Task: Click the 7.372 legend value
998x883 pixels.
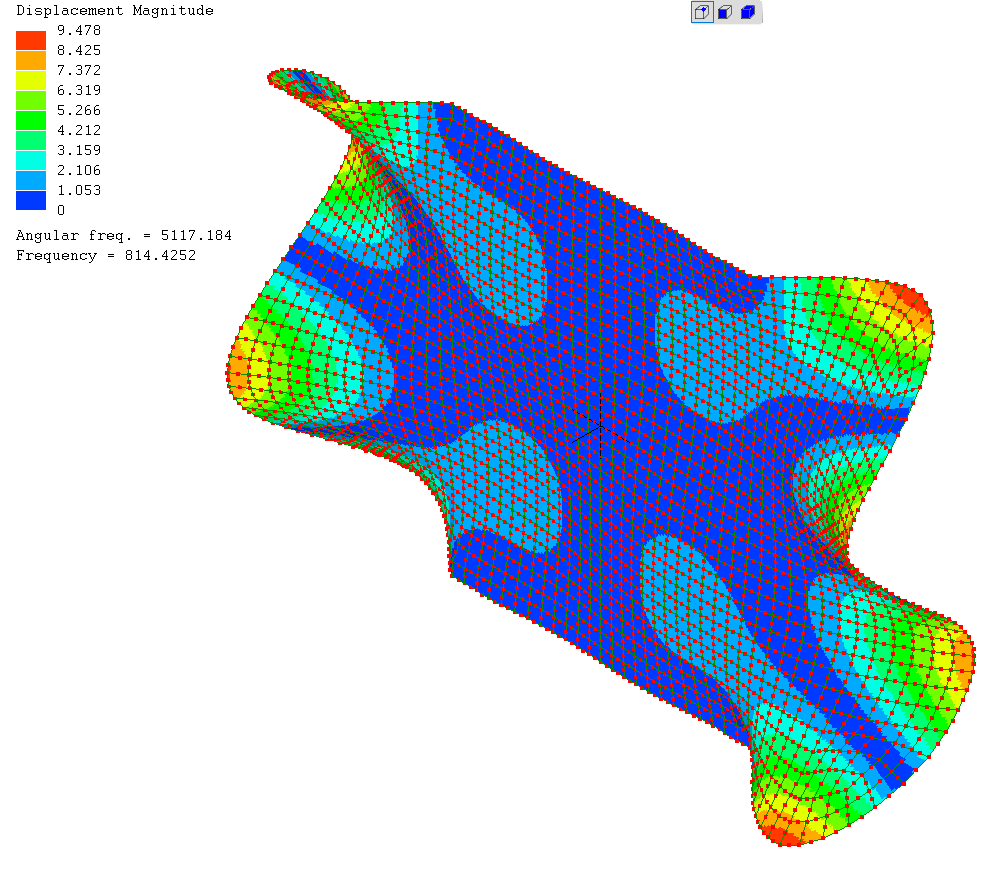Action: (79, 70)
